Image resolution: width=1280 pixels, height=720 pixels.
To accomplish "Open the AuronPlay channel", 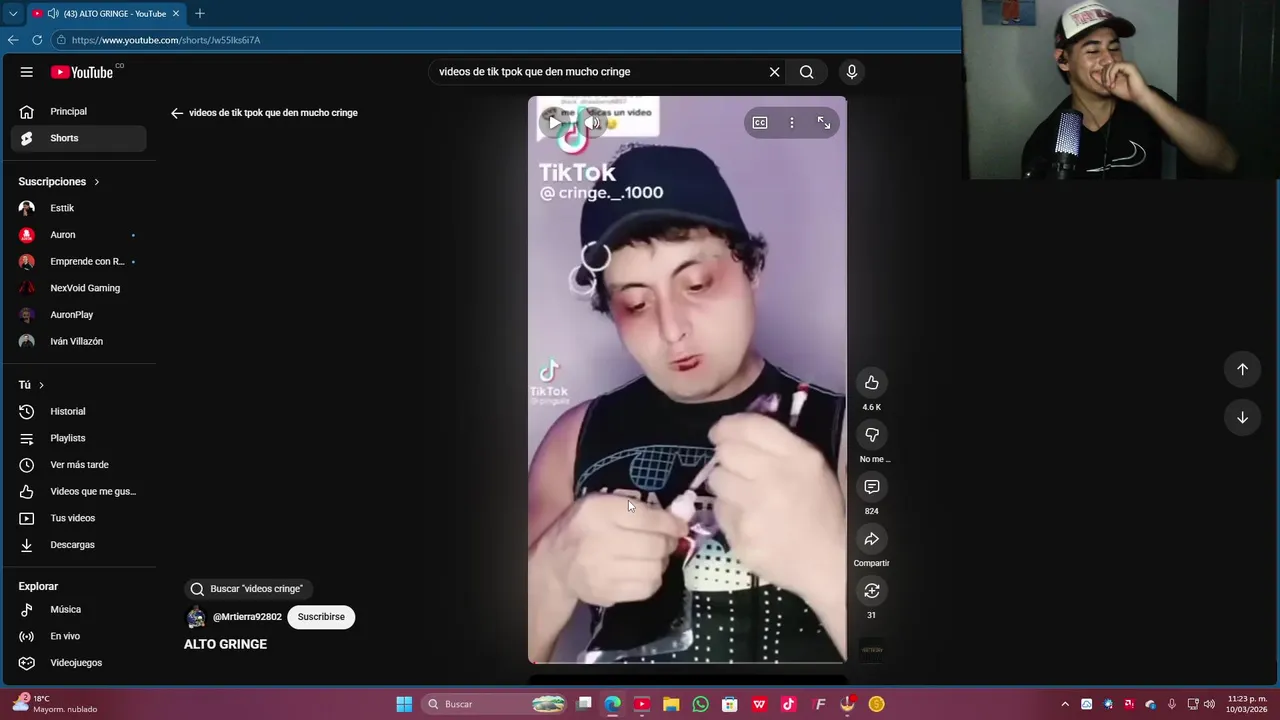I will pyautogui.click(x=78, y=315).
